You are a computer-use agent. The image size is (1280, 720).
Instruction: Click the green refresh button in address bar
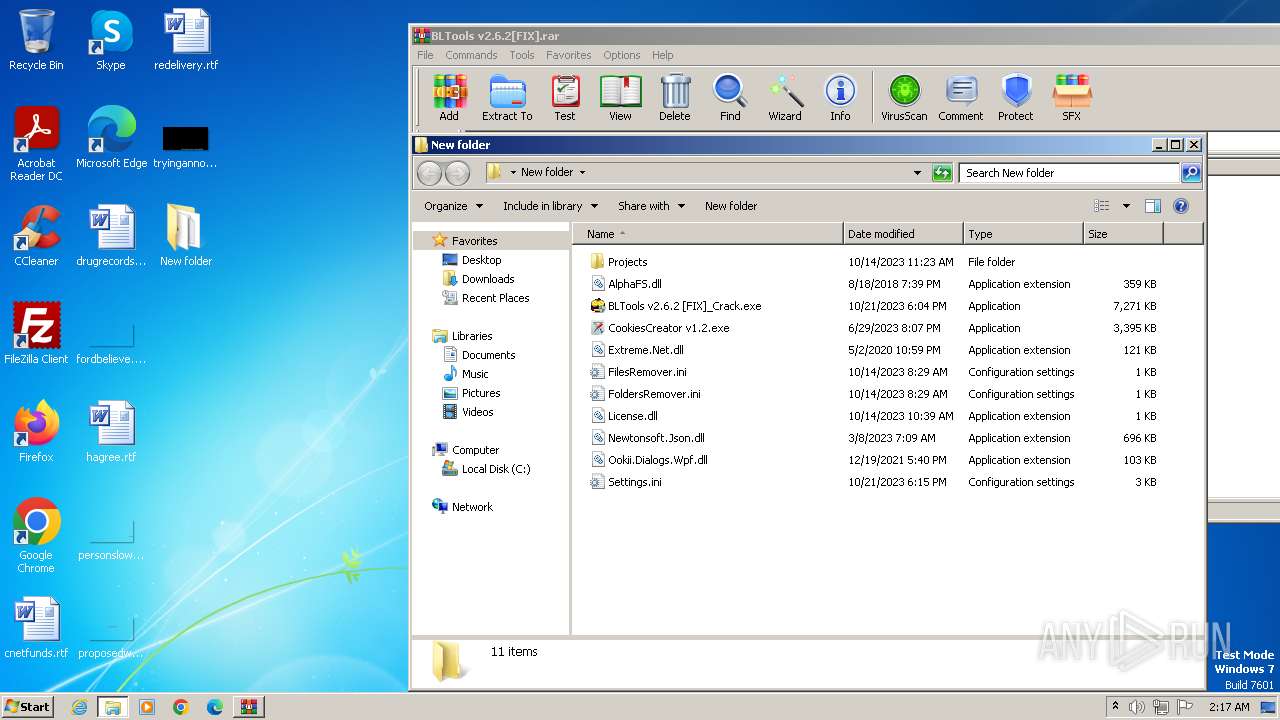point(942,173)
